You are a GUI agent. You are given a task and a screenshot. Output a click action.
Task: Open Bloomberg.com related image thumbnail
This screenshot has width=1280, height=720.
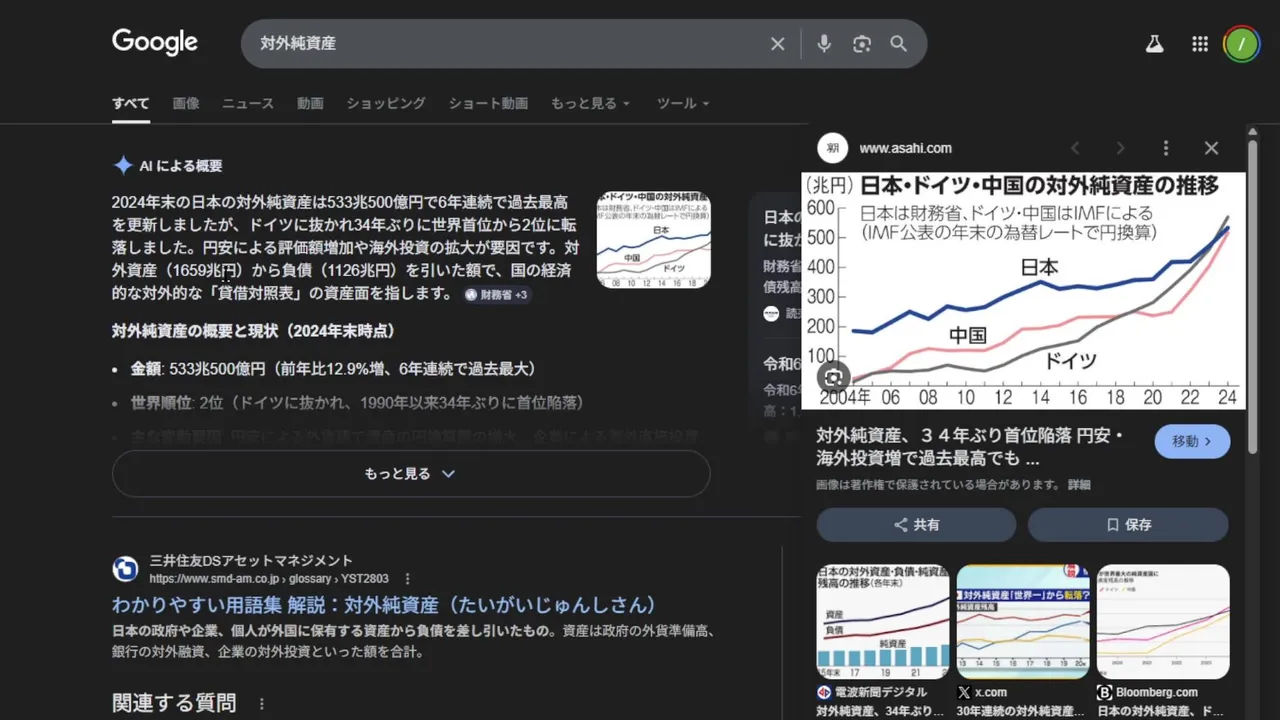(1163, 622)
